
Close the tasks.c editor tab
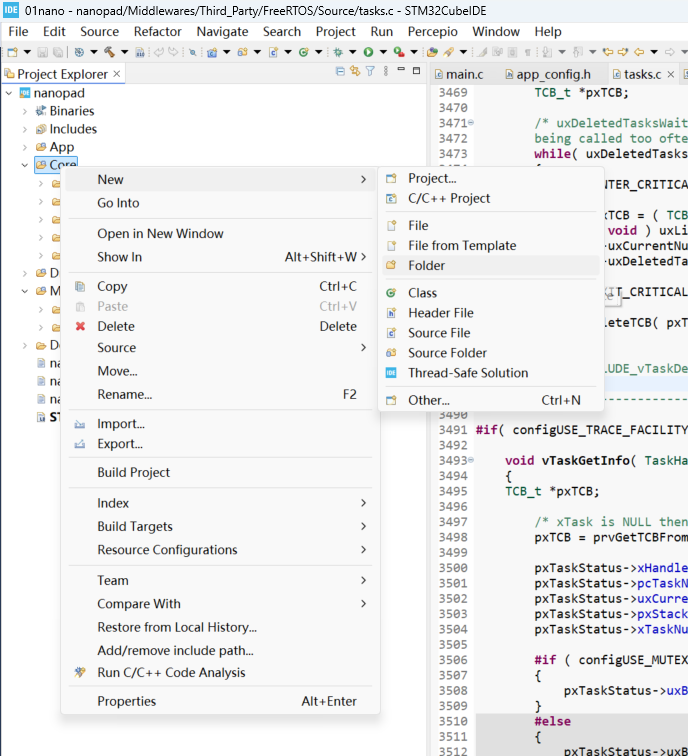tap(671, 74)
